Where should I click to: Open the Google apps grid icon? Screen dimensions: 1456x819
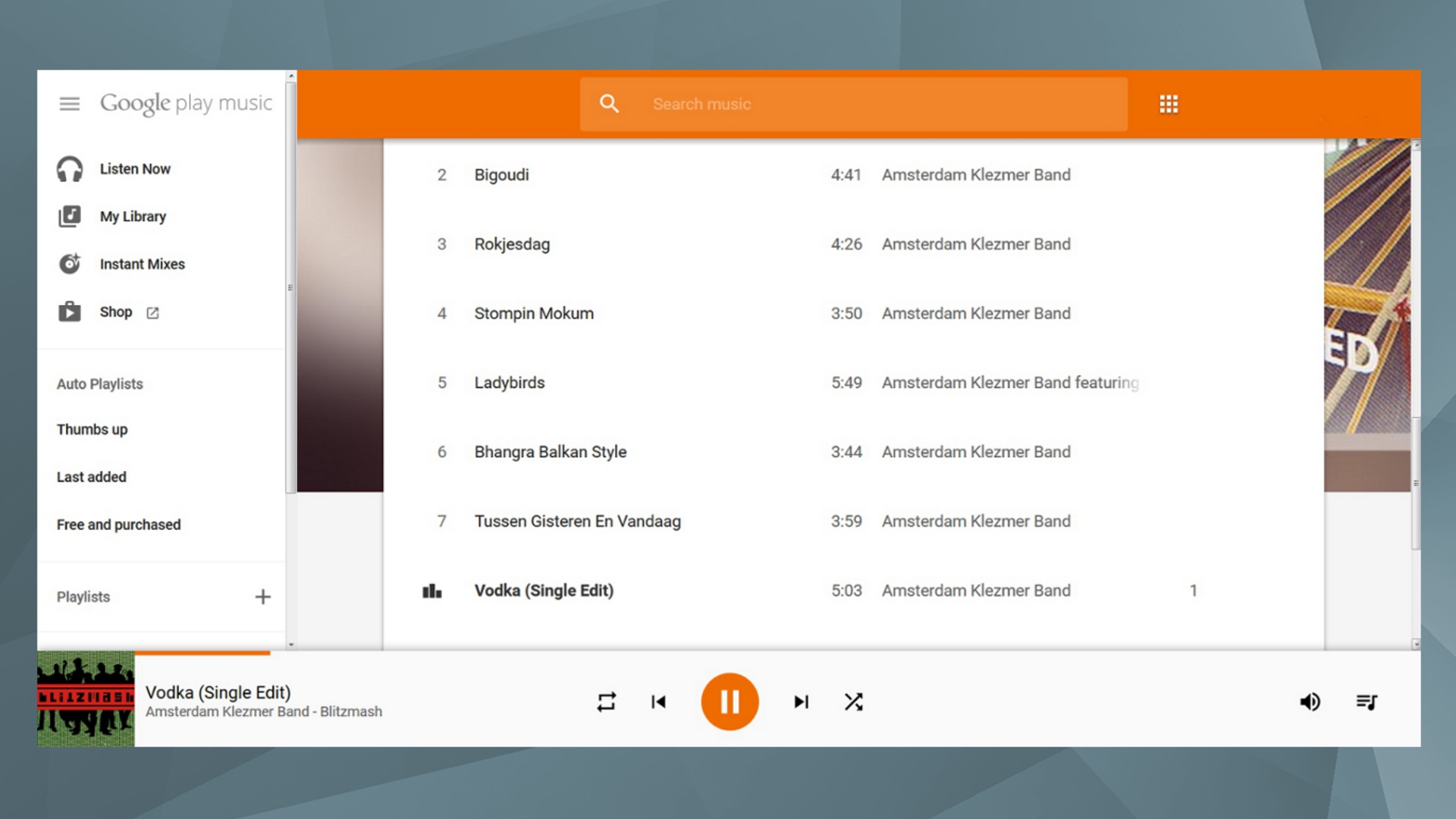(x=1169, y=104)
